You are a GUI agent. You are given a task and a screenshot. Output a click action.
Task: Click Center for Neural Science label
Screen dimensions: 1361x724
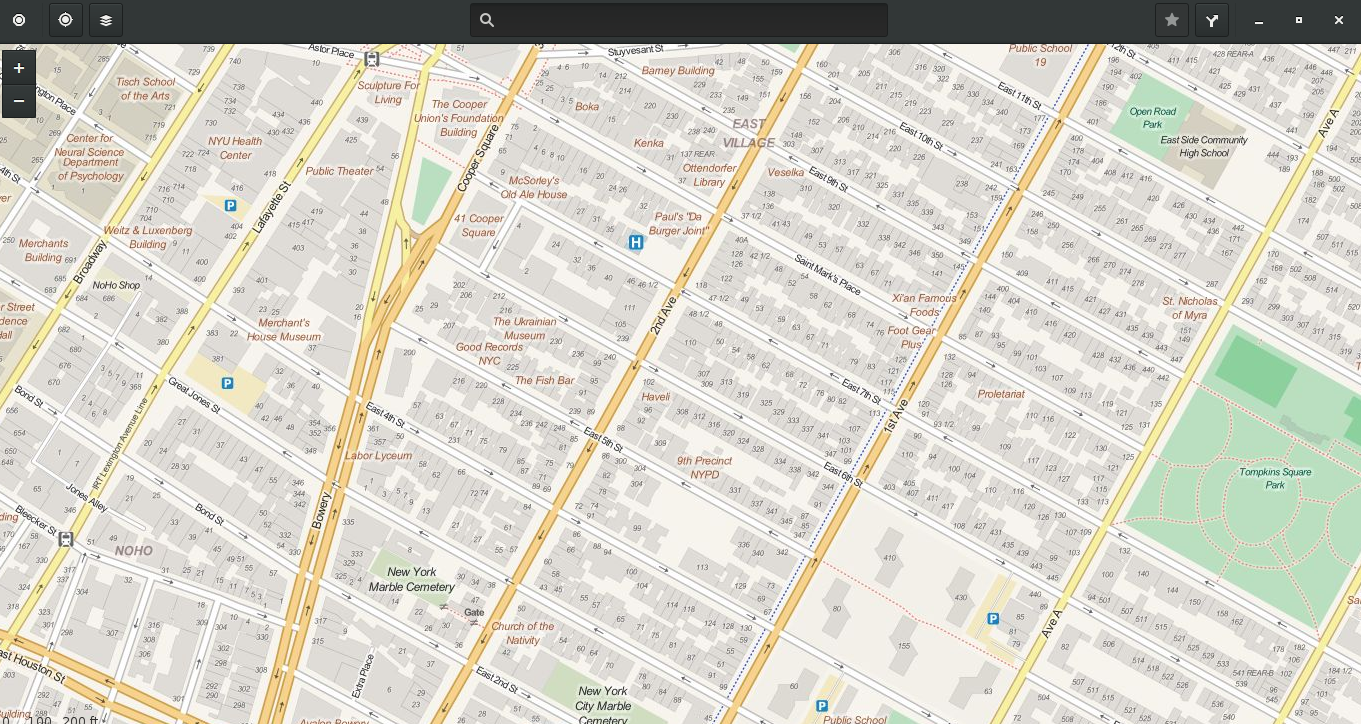tap(90, 145)
